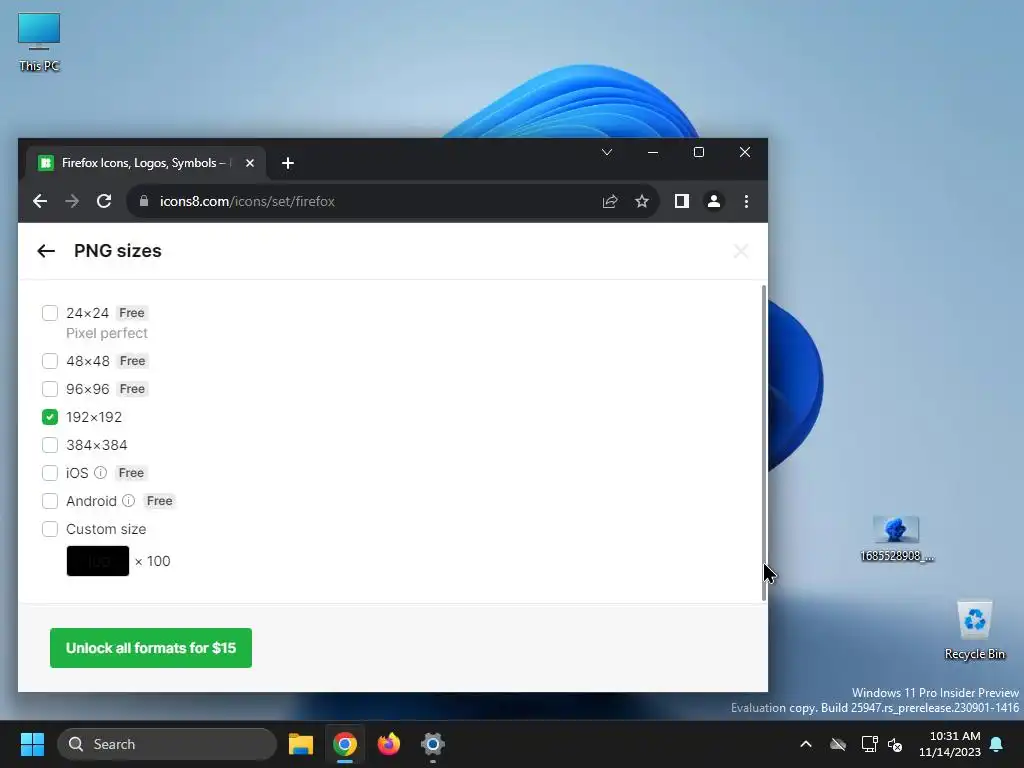Click the custom size width field
This screenshot has height=768, width=1024.
click(98, 561)
